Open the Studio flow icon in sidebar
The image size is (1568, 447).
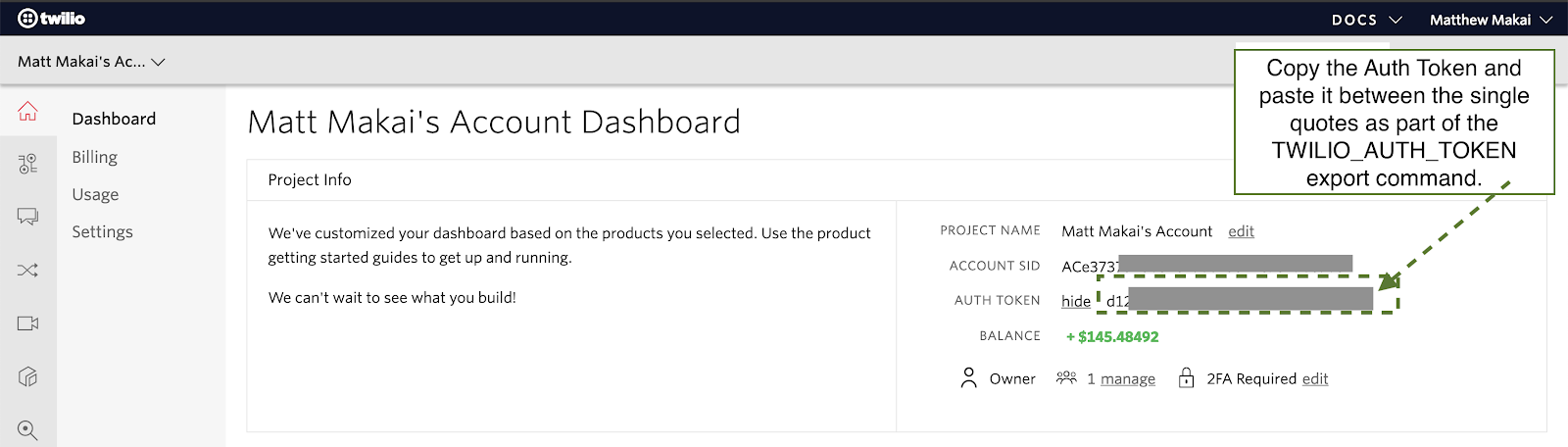click(27, 163)
